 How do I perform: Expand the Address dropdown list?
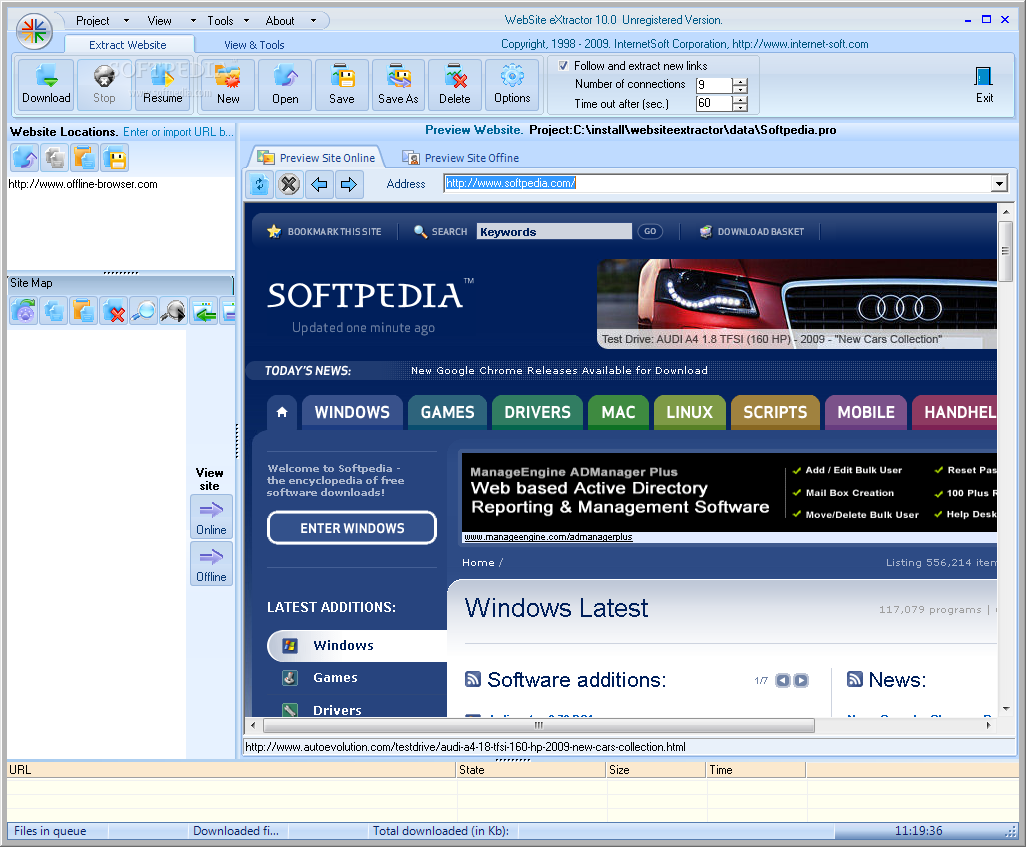pos(999,183)
